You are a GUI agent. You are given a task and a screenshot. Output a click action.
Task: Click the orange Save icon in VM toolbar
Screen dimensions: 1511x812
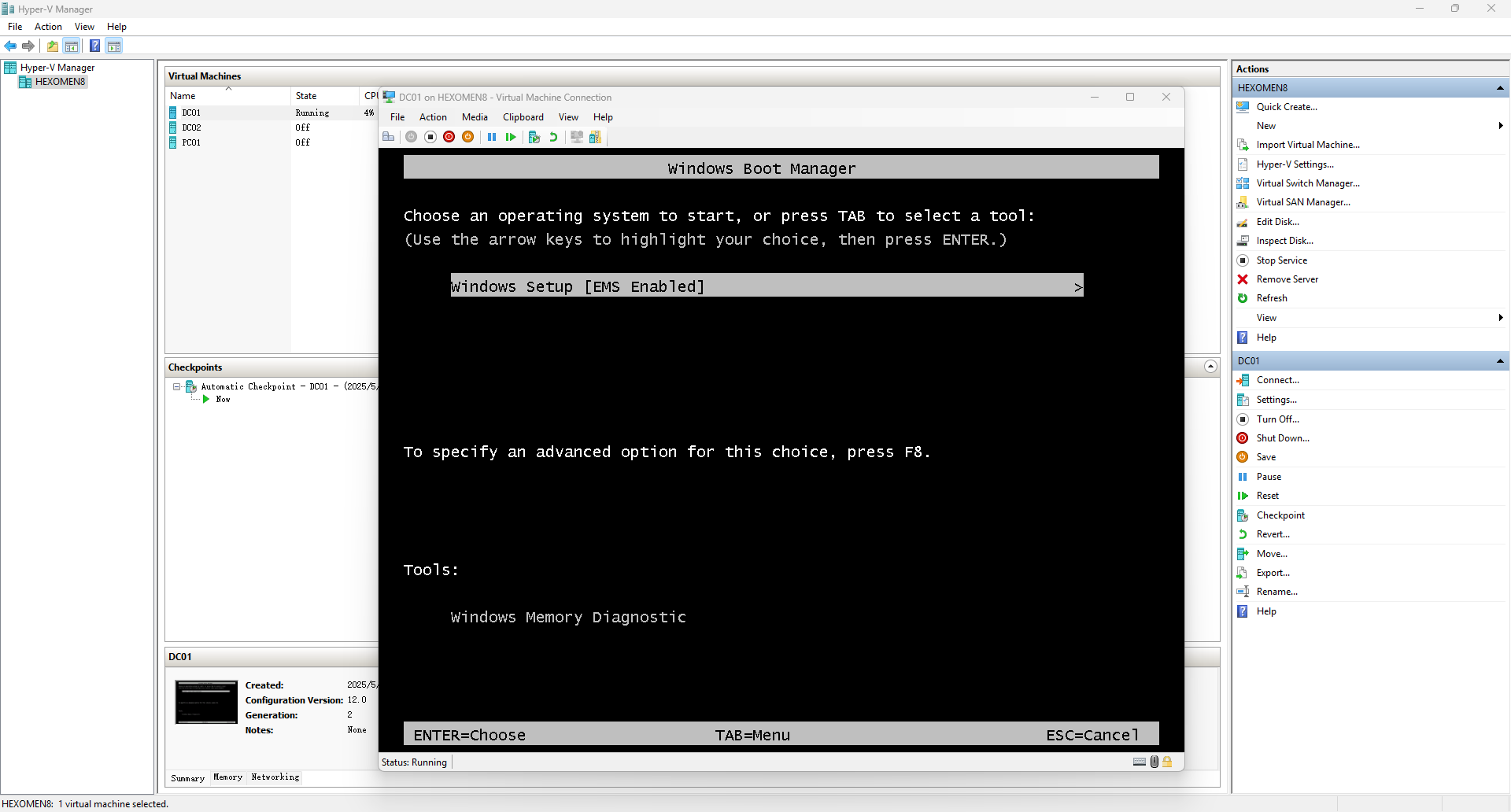(468, 137)
